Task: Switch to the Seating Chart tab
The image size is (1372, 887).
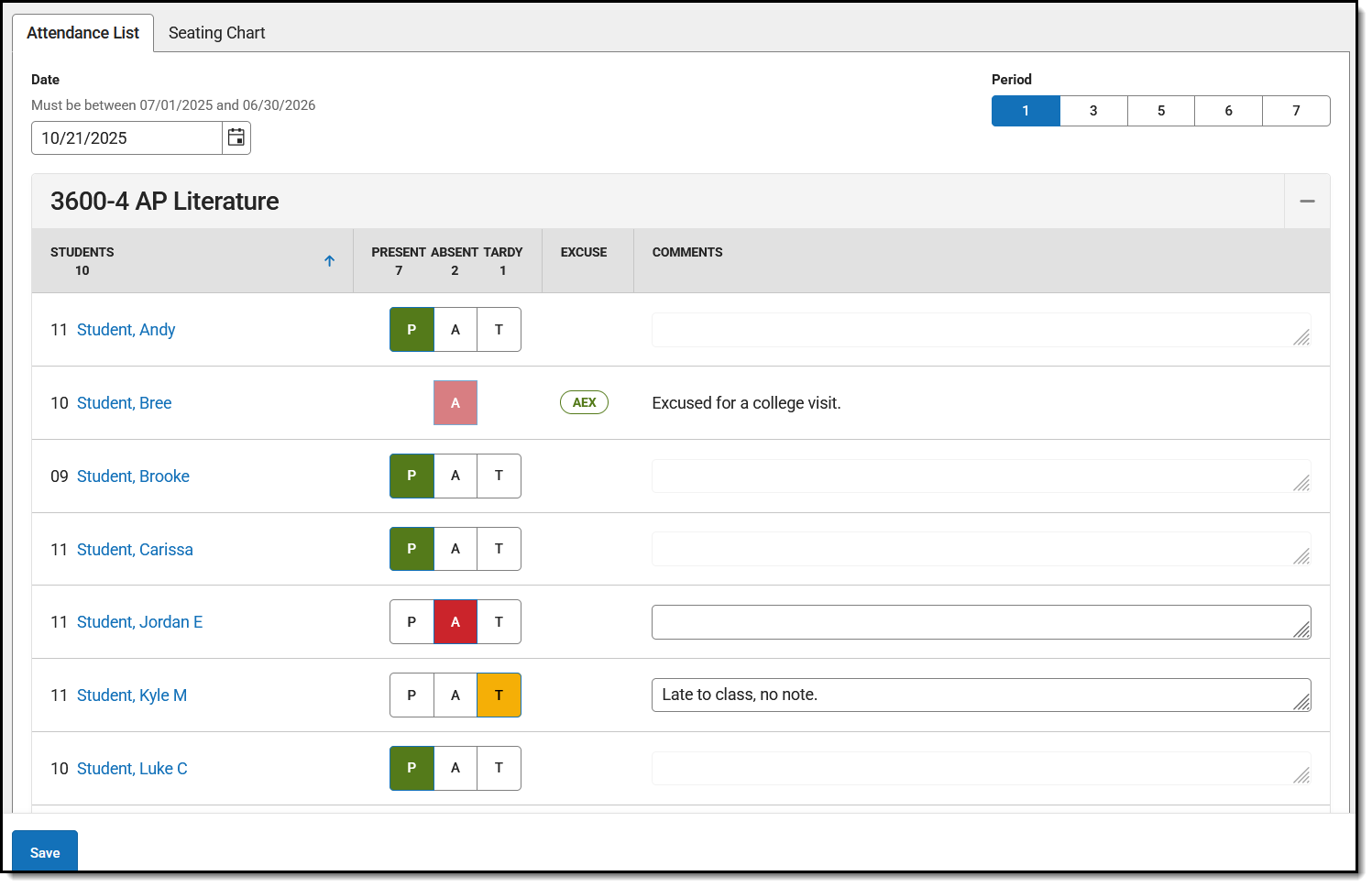Action: pyautogui.click(x=216, y=32)
